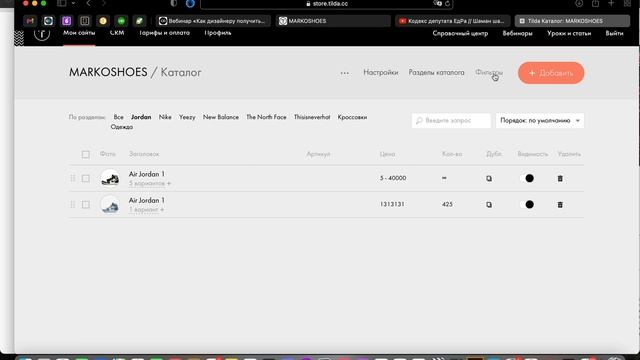Open the sort order dropdown
This screenshot has height=360, width=640.
540,120
